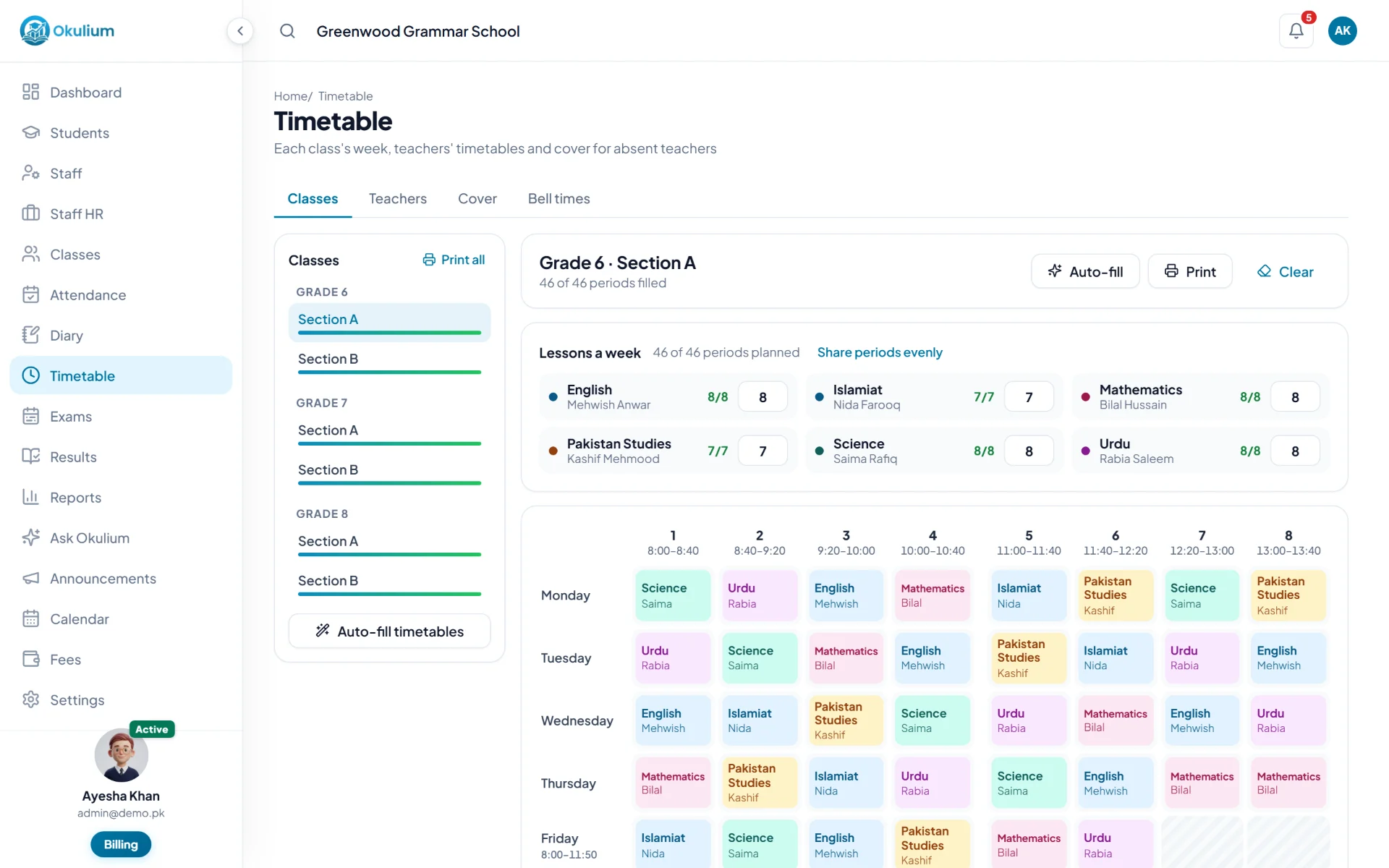This screenshot has width=1389, height=868.
Task: Open the Fees page
Action: [x=121, y=660]
